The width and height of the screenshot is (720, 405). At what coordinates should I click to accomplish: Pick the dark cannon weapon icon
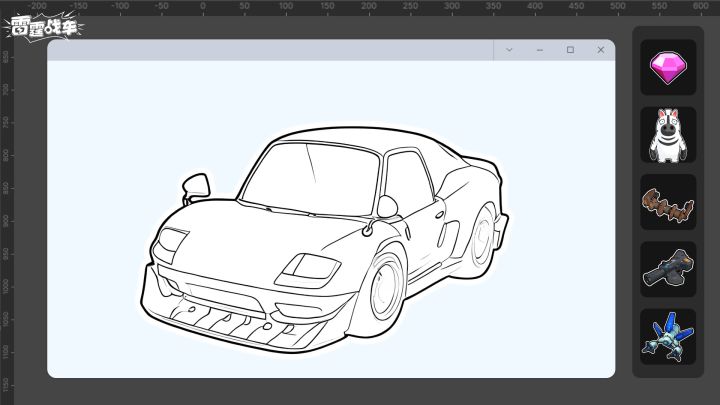click(x=668, y=269)
